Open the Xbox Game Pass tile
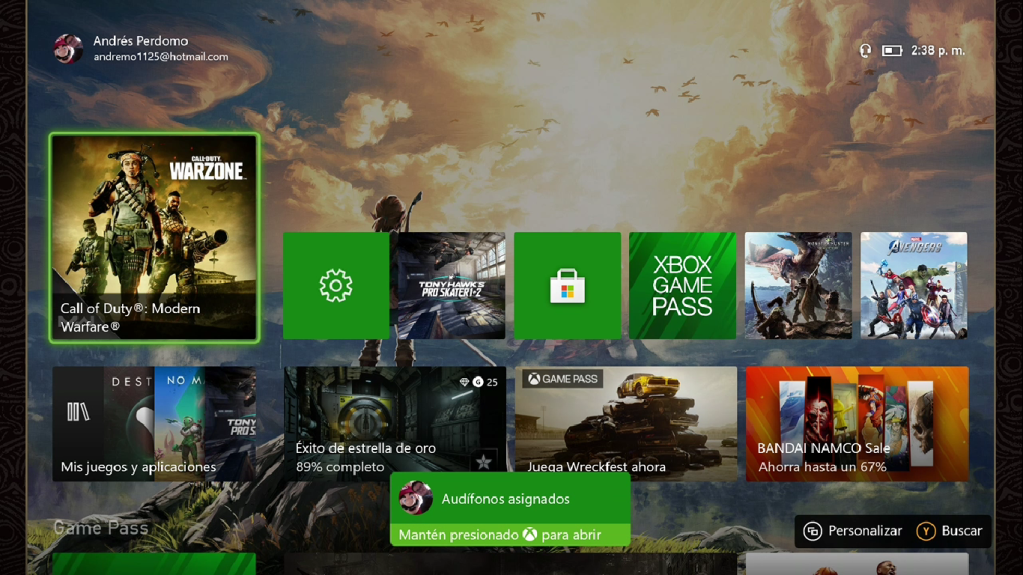 (682, 286)
